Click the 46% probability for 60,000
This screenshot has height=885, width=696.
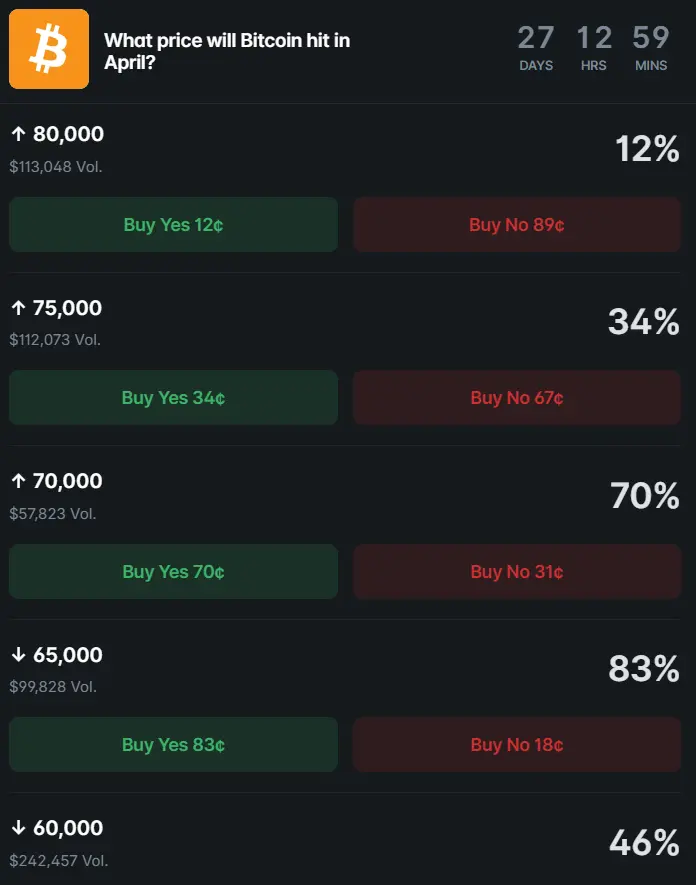point(644,844)
